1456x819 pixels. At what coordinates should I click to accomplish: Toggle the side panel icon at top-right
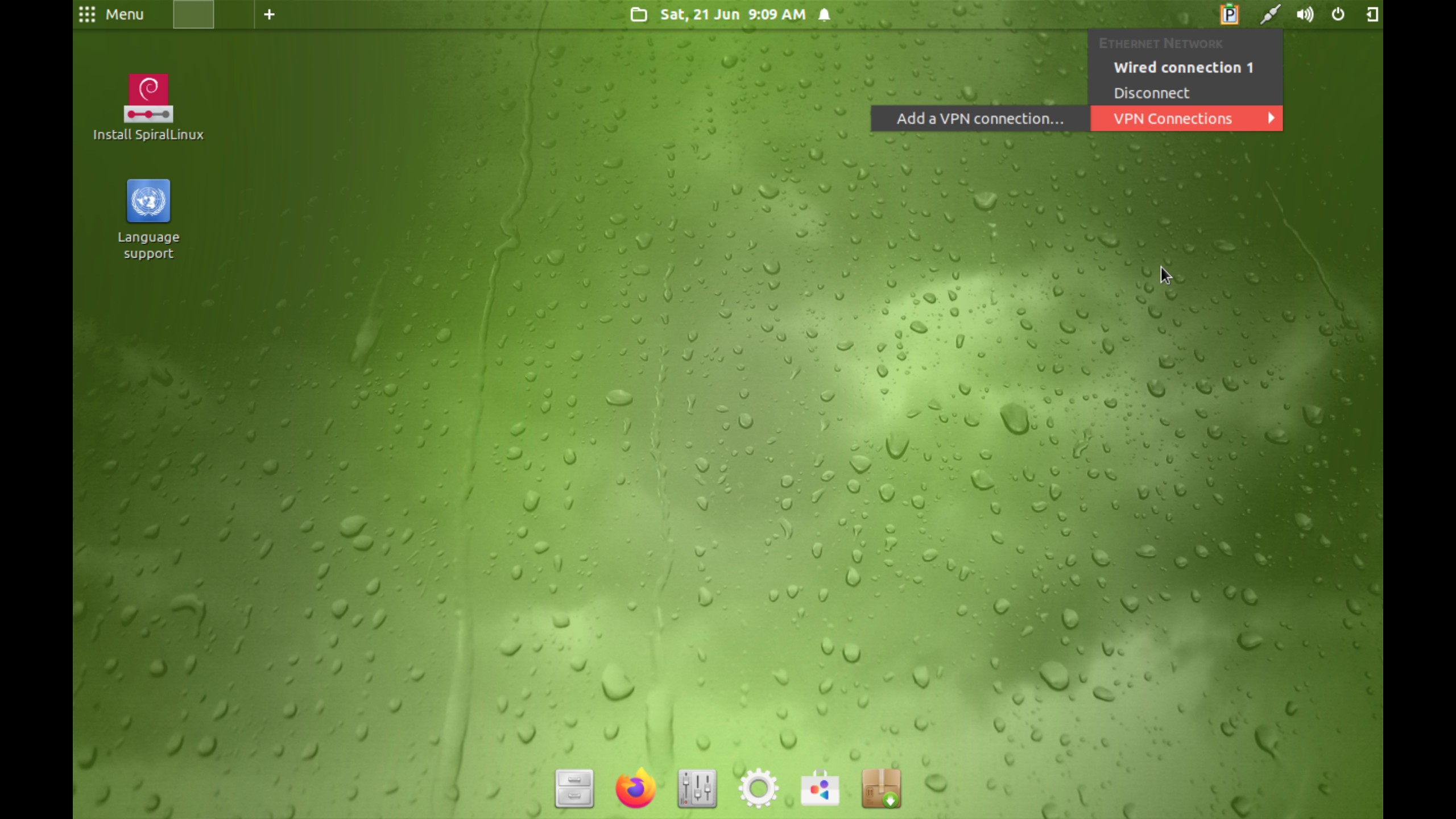click(1372, 14)
